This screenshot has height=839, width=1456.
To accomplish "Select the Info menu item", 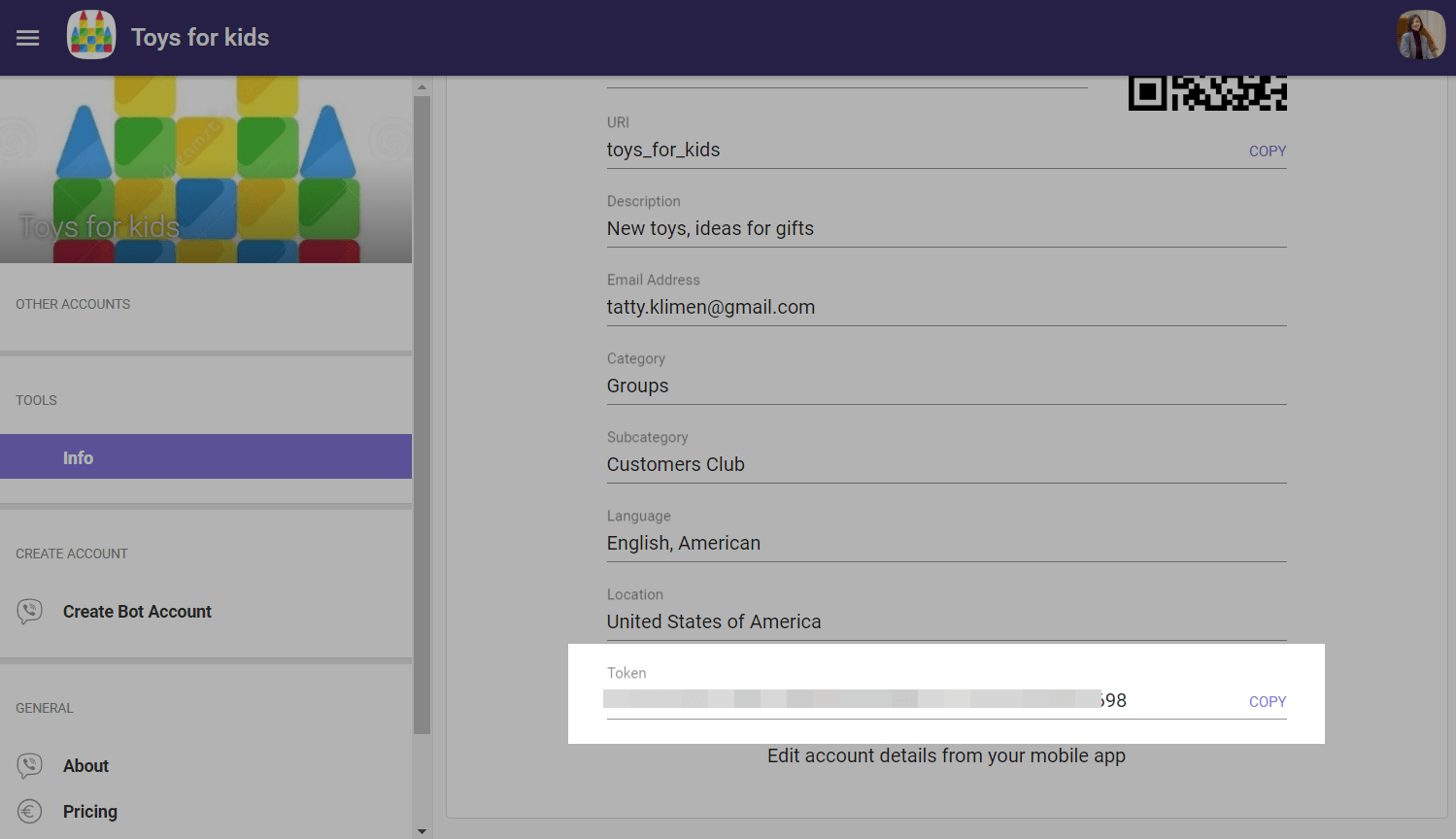I will tap(206, 456).
